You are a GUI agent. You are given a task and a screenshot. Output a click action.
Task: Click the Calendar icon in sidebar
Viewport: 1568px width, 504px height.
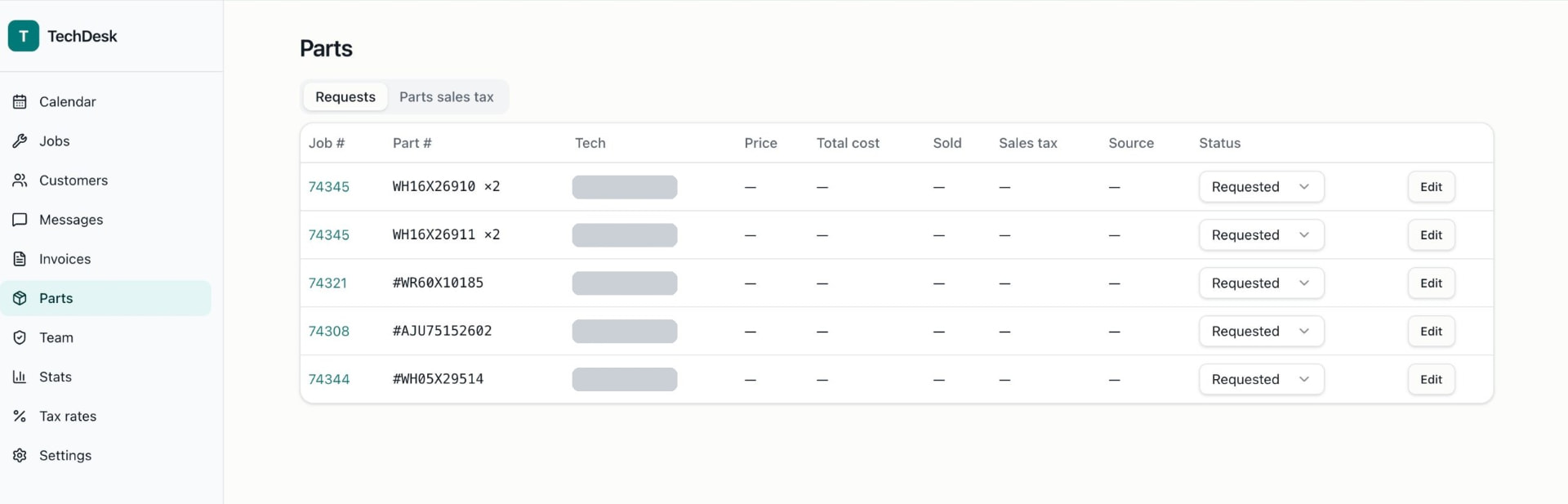point(20,102)
